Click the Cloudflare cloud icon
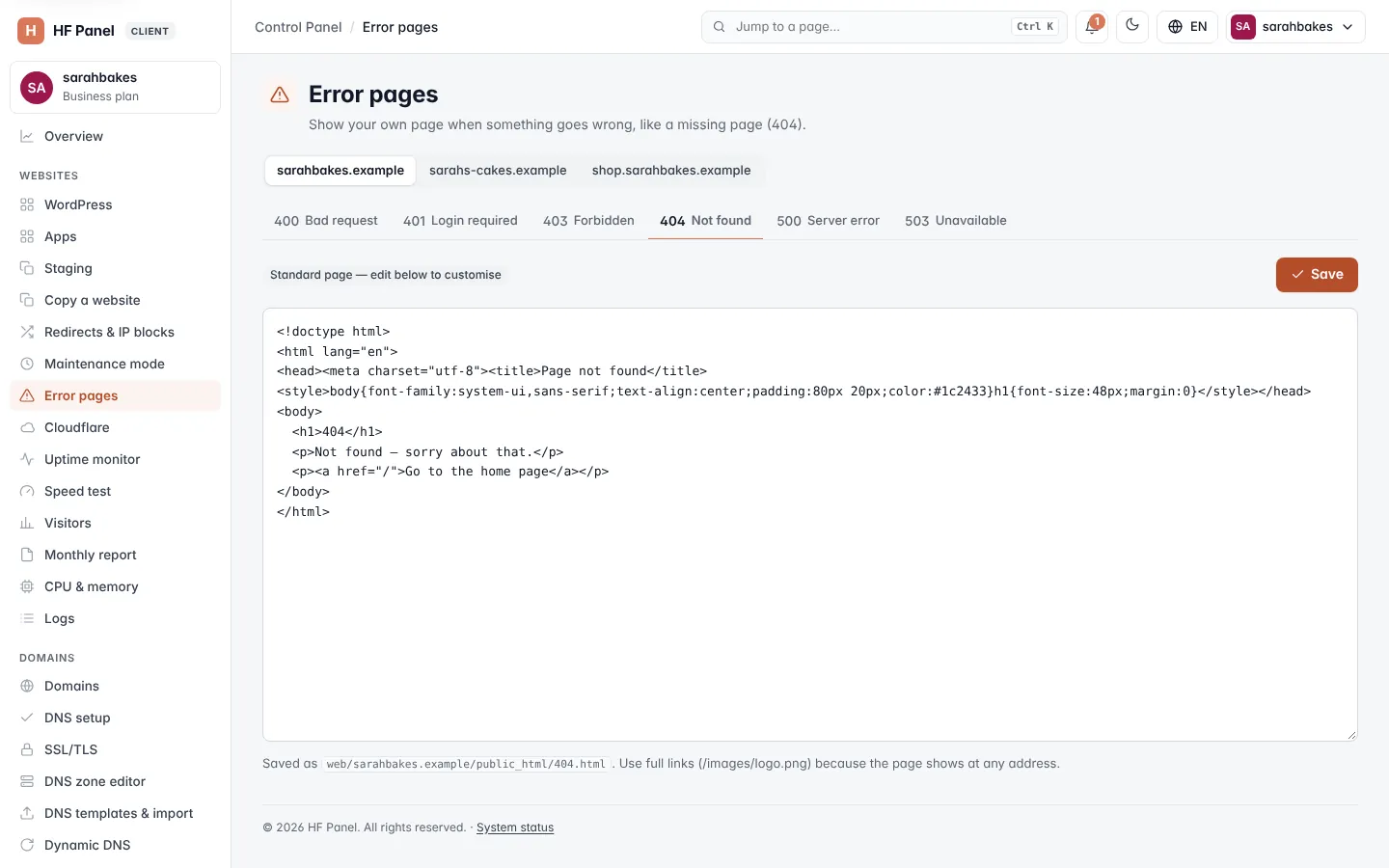This screenshot has height=868, width=1389. click(x=27, y=427)
